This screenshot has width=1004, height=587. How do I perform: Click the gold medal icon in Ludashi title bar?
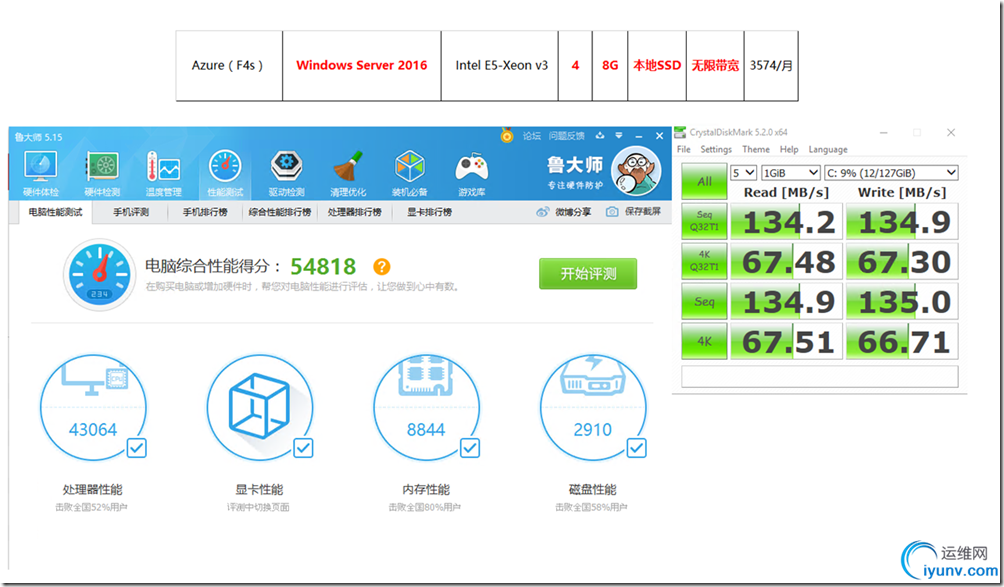tap(507, 136)
